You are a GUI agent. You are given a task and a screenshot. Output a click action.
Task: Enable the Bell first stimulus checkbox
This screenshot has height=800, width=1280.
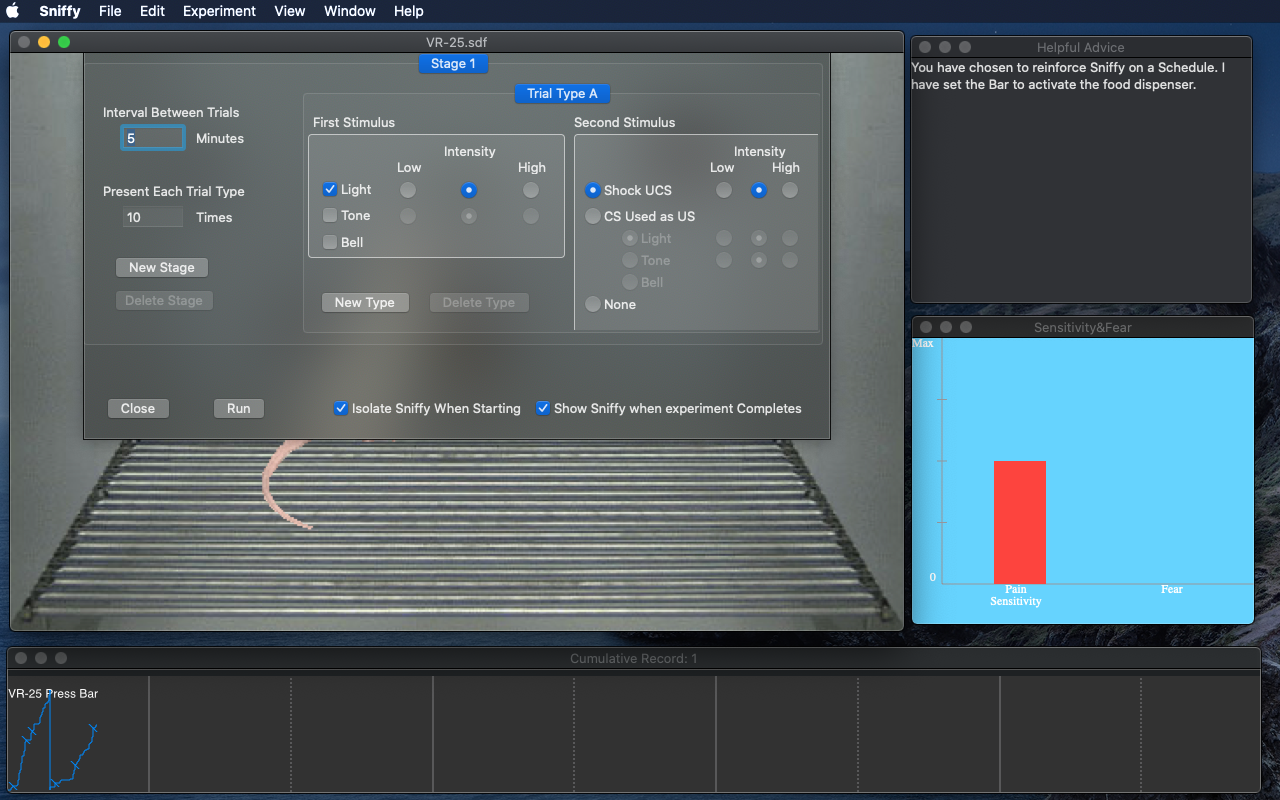330,242
